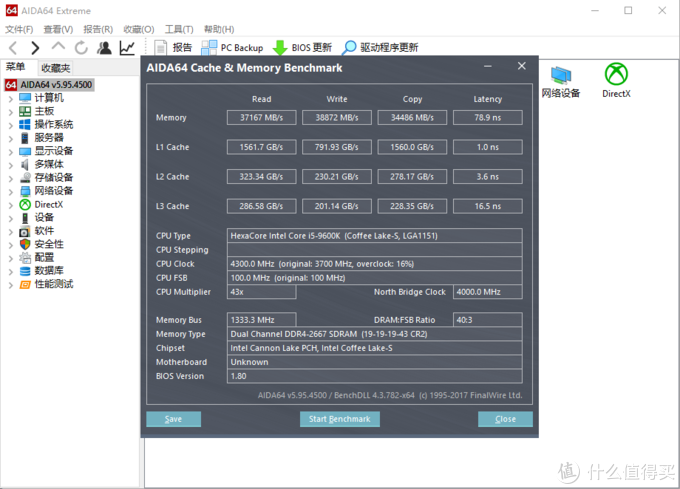Open the user/favorites person icon in toolbar

[105, 47]
